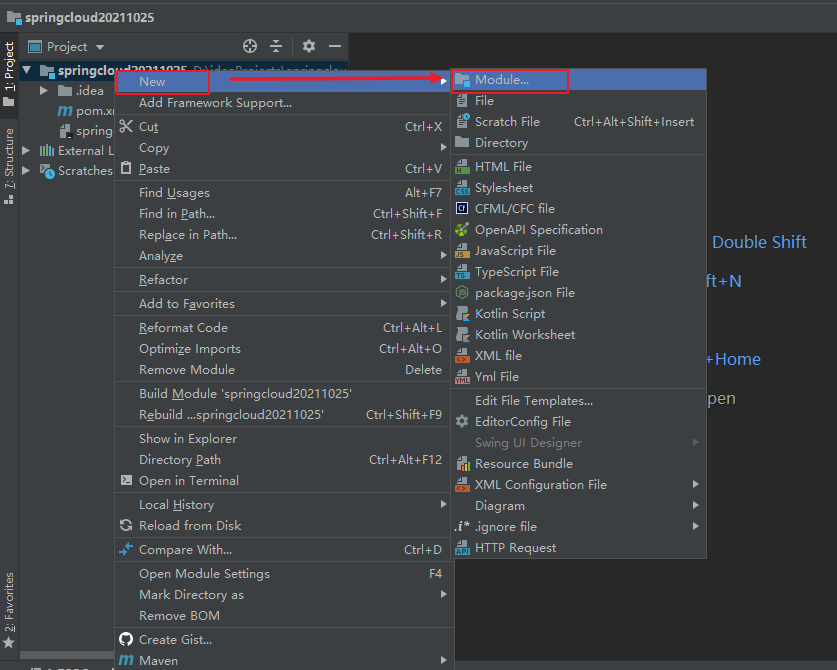
Task: Click the Kotlin Script icon
Action: click(x=462, y=313)
